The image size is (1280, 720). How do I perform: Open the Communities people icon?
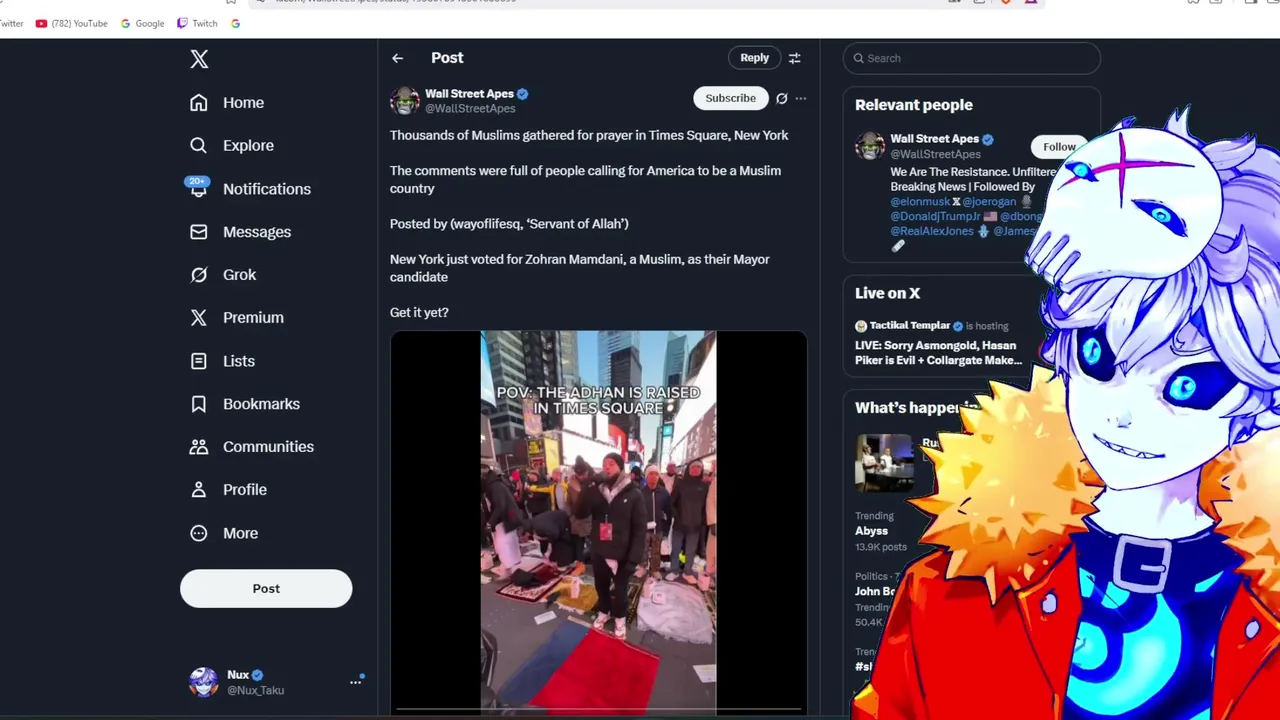point(199,447)
